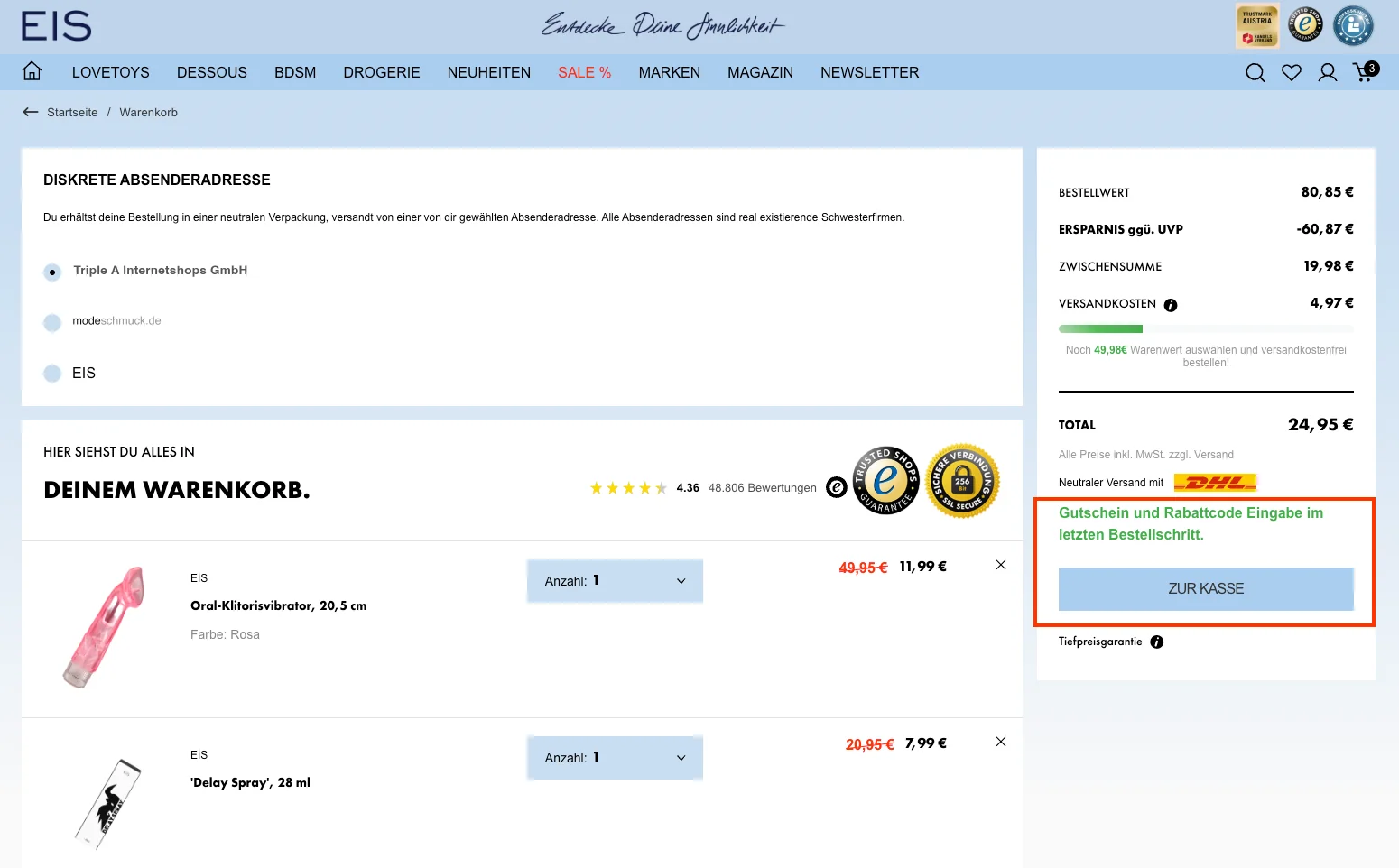
Task: Click the strikethrough price 20,95 €
Action: [869, 744]
